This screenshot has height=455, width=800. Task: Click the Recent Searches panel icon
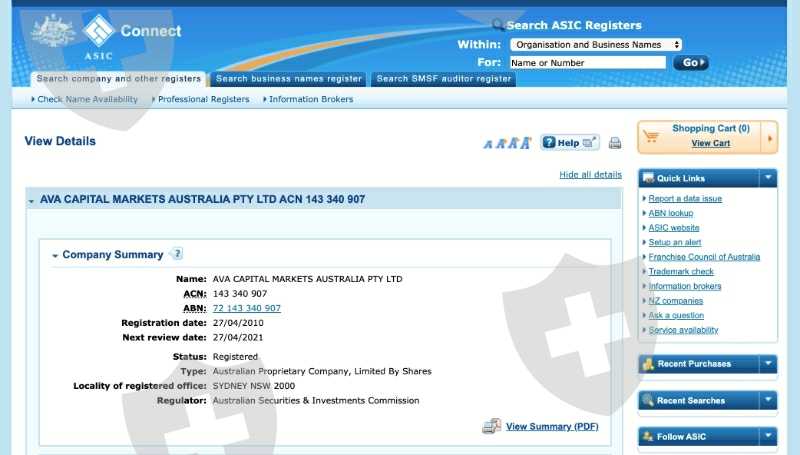point(648,400)
